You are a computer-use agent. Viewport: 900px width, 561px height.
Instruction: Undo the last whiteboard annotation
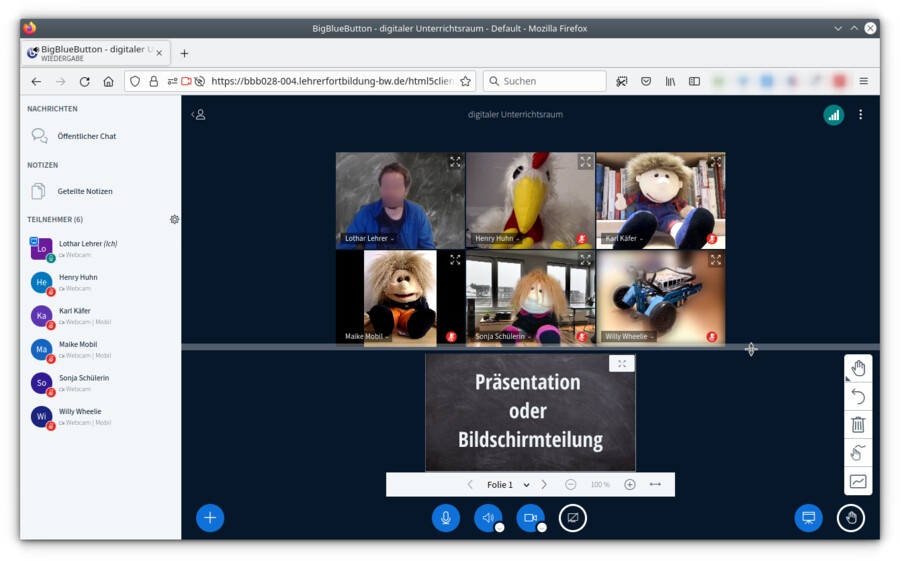point(858,397)
